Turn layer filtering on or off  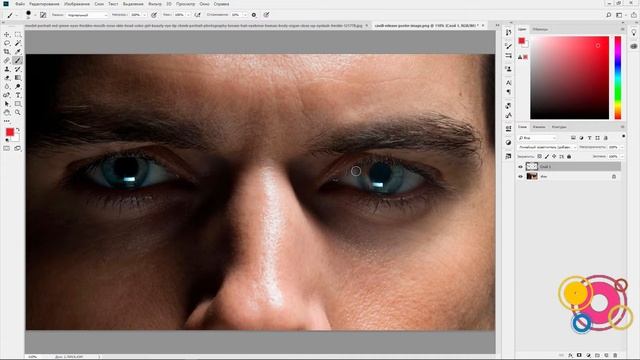(x=623, y=137)
